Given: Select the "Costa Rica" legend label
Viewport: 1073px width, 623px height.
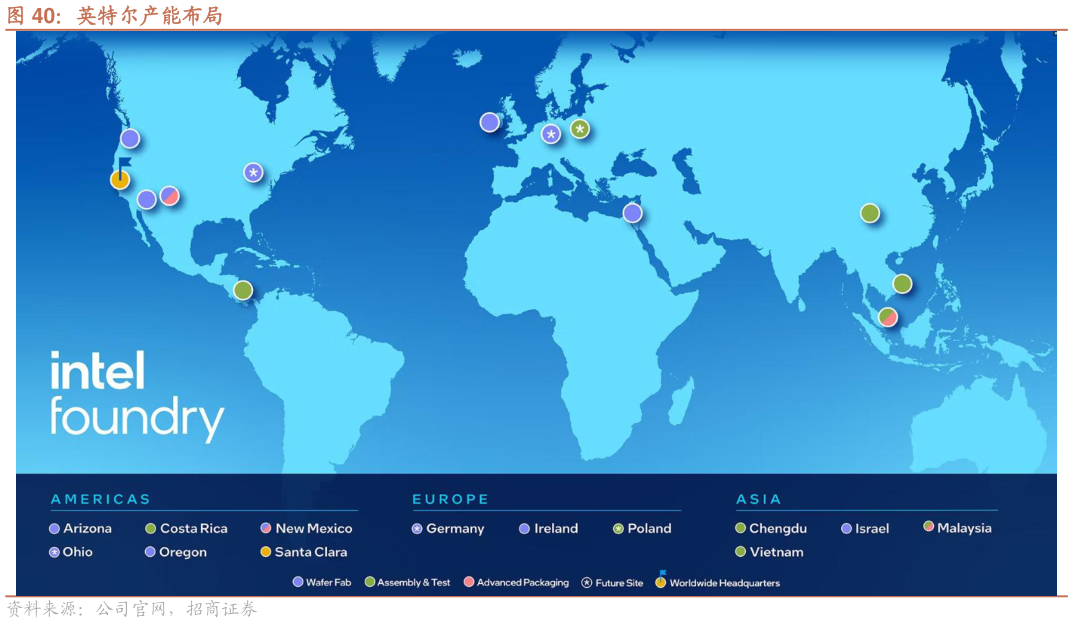Looking at the screenshot, I should (x=194, y=529).
